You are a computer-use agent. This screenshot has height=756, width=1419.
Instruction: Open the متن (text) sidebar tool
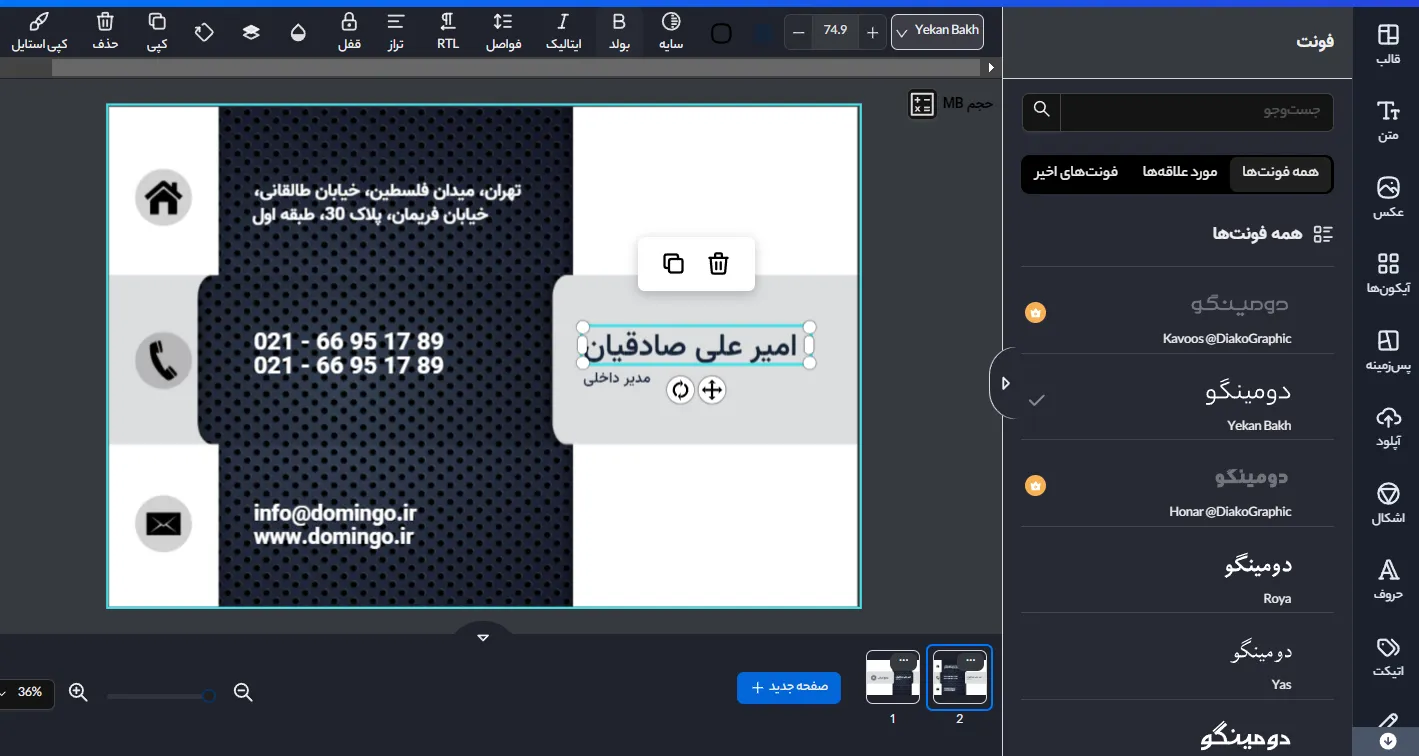(x=1388, y=121)
